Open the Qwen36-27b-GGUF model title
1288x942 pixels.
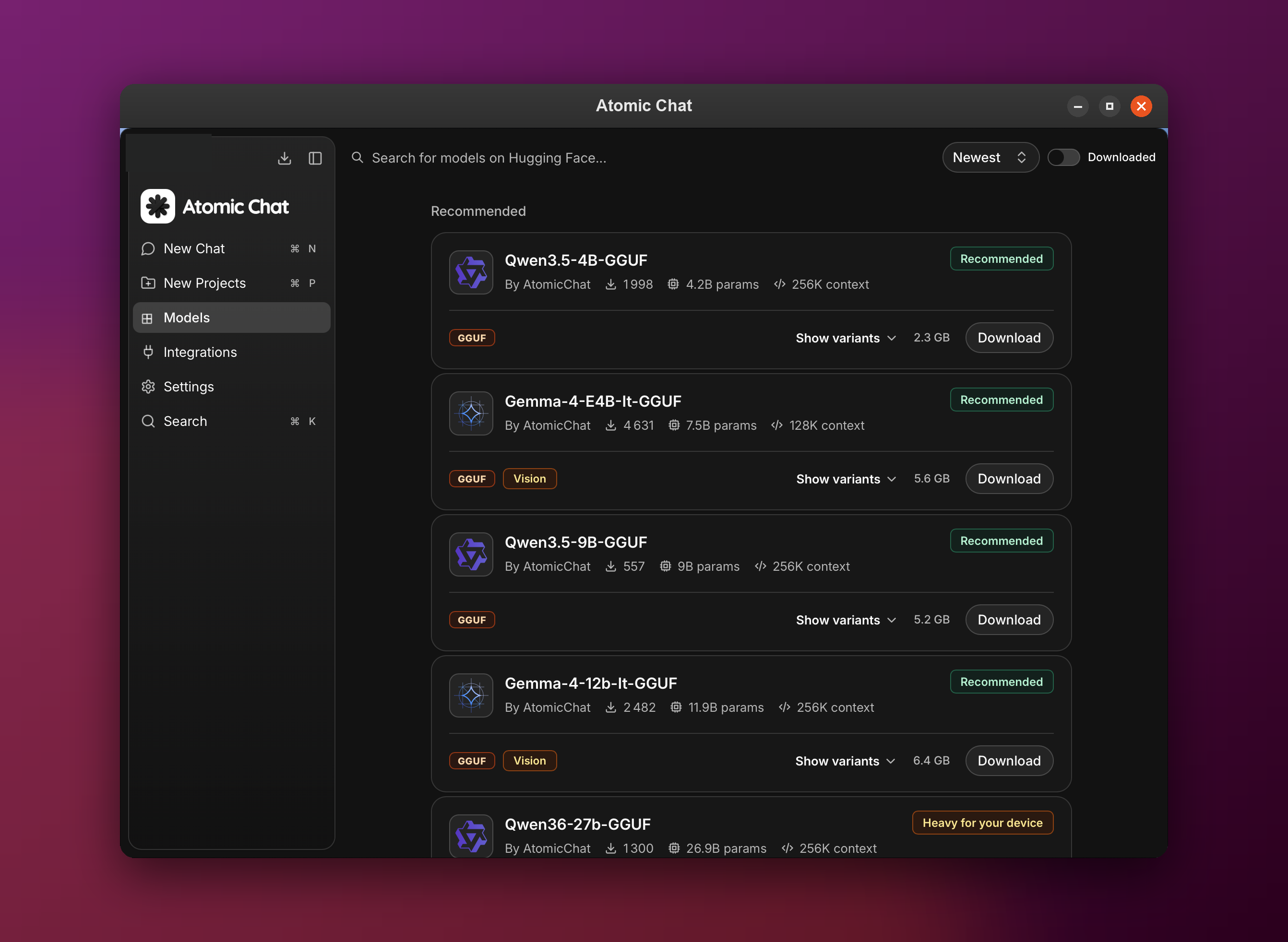point(577,824)
